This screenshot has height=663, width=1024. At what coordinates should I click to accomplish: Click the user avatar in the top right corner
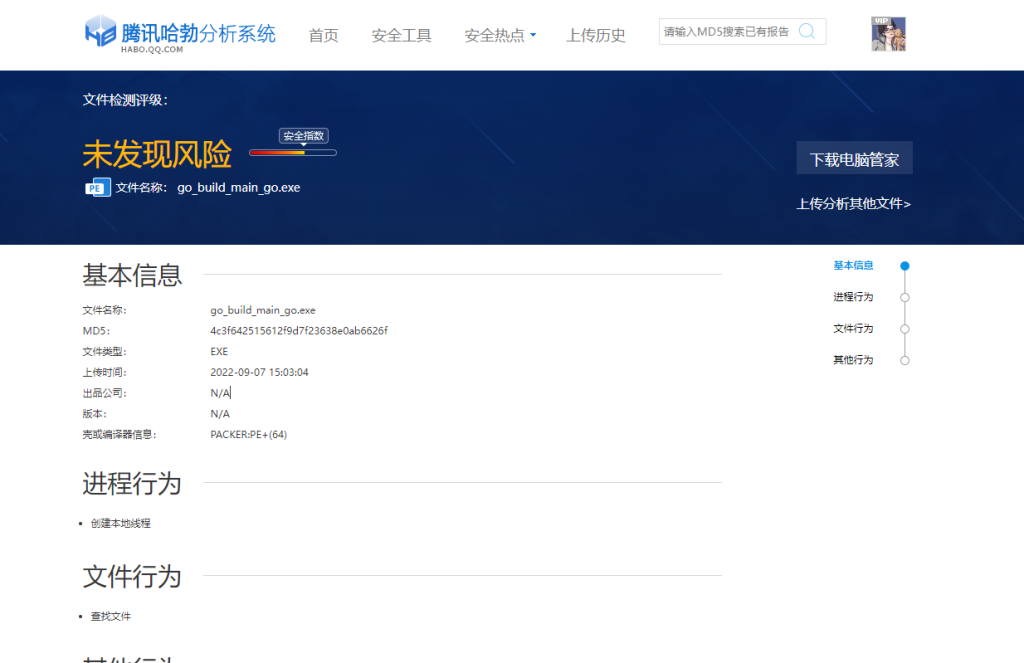coord(888,33)
